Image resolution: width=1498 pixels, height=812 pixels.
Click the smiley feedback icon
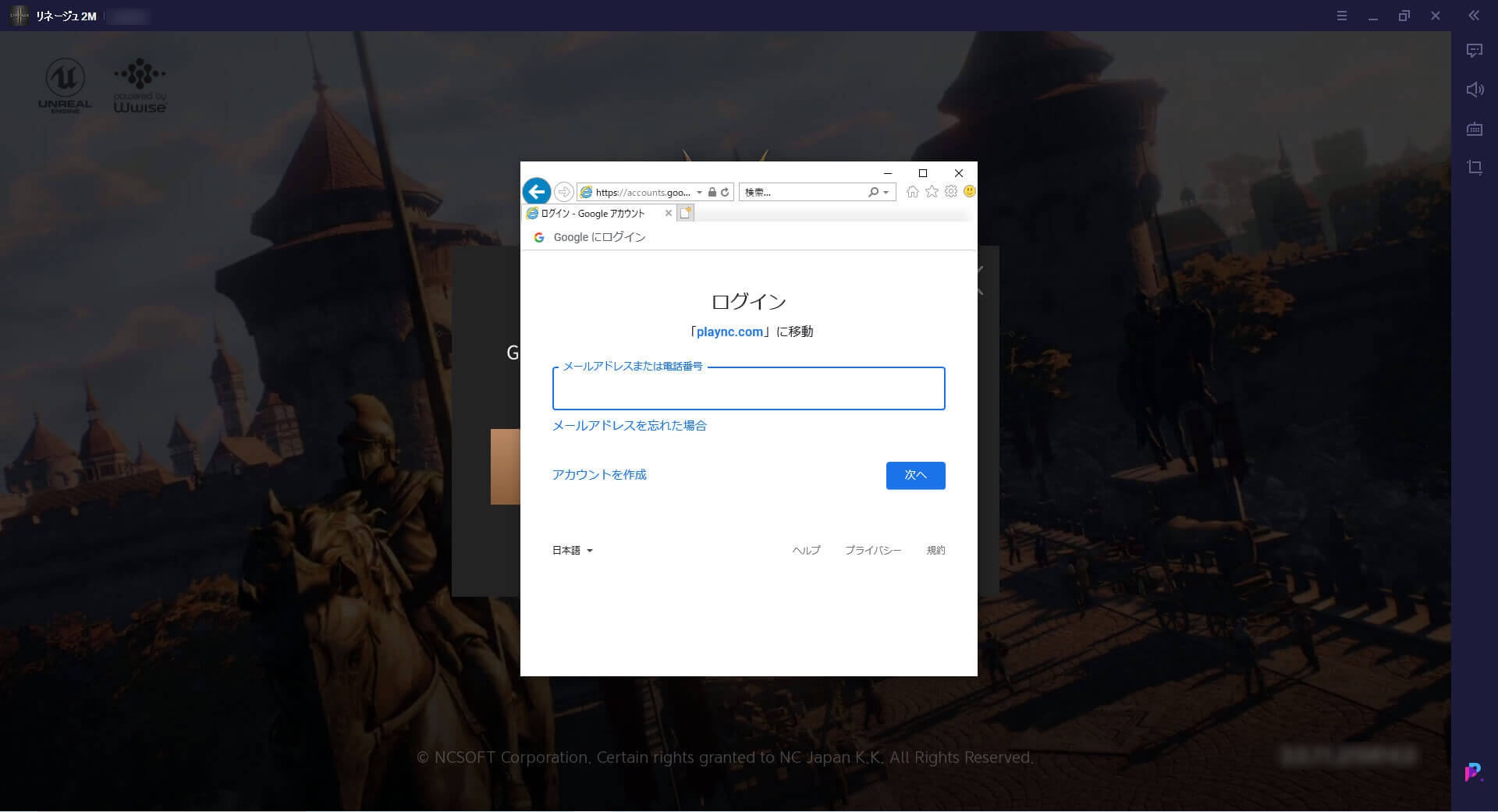coord(969,191)
